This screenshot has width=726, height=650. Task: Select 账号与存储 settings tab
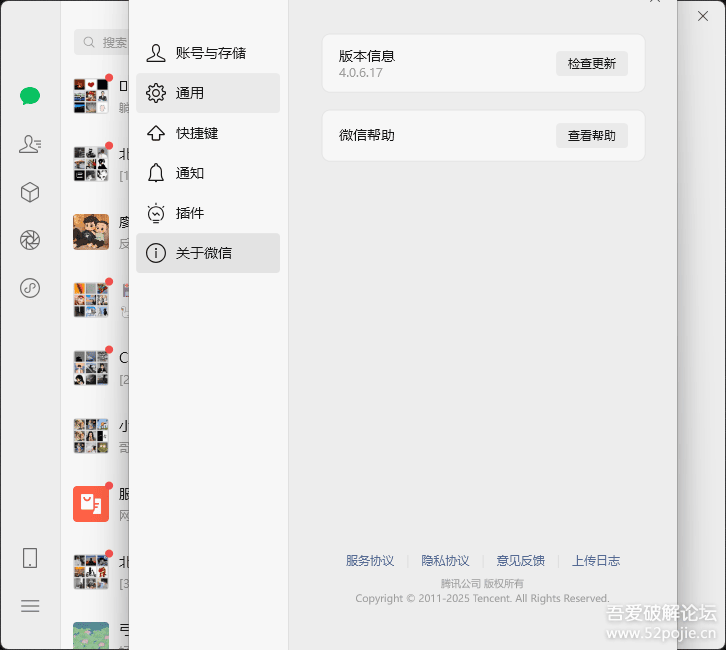(208, 53)
